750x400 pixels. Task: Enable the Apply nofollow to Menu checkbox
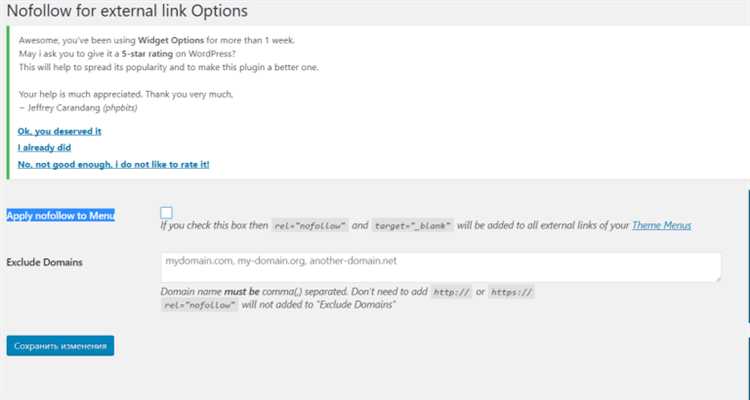pyautogui.click(x=166, y=212)
